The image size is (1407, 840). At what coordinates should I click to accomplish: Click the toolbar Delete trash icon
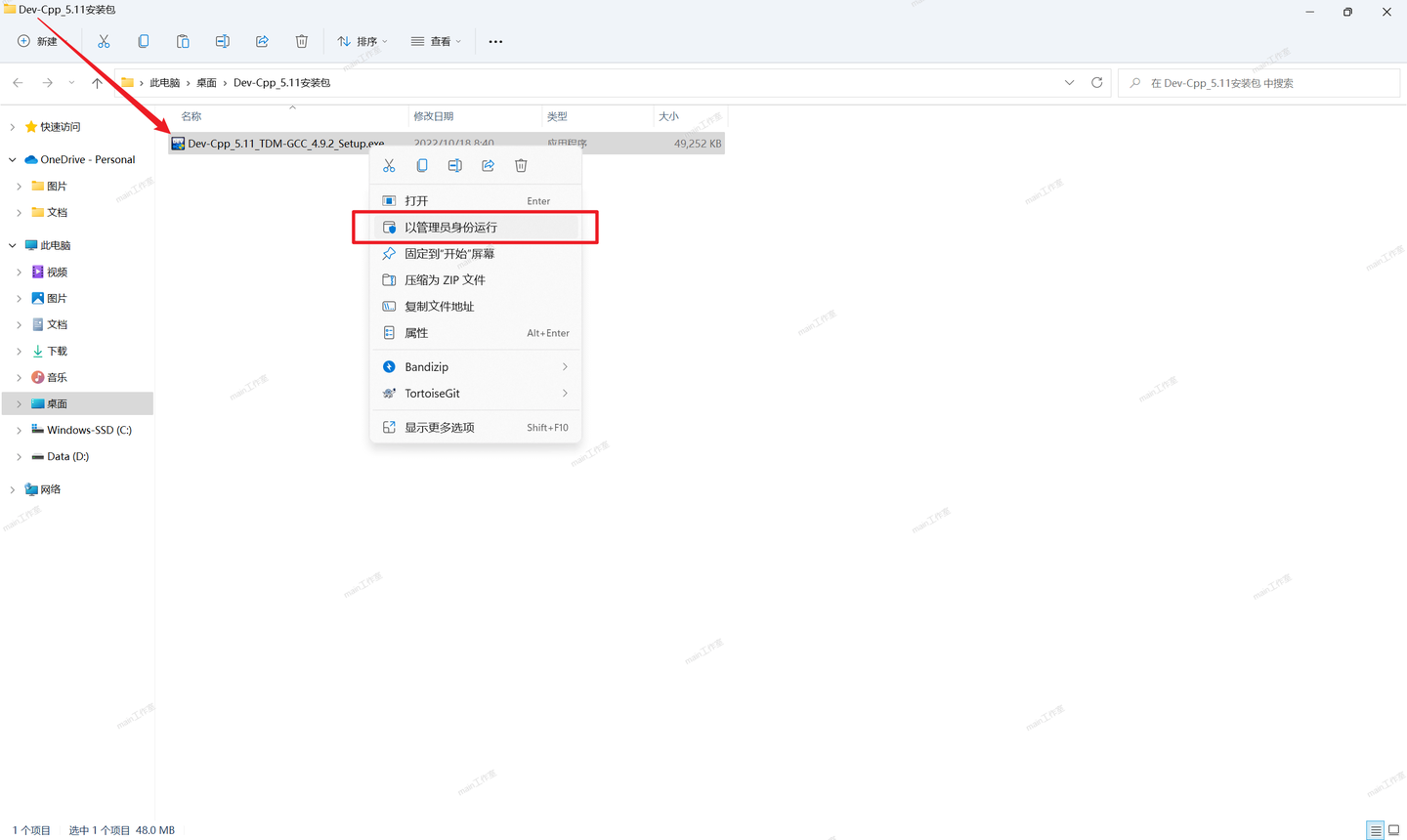click(302, 41)
